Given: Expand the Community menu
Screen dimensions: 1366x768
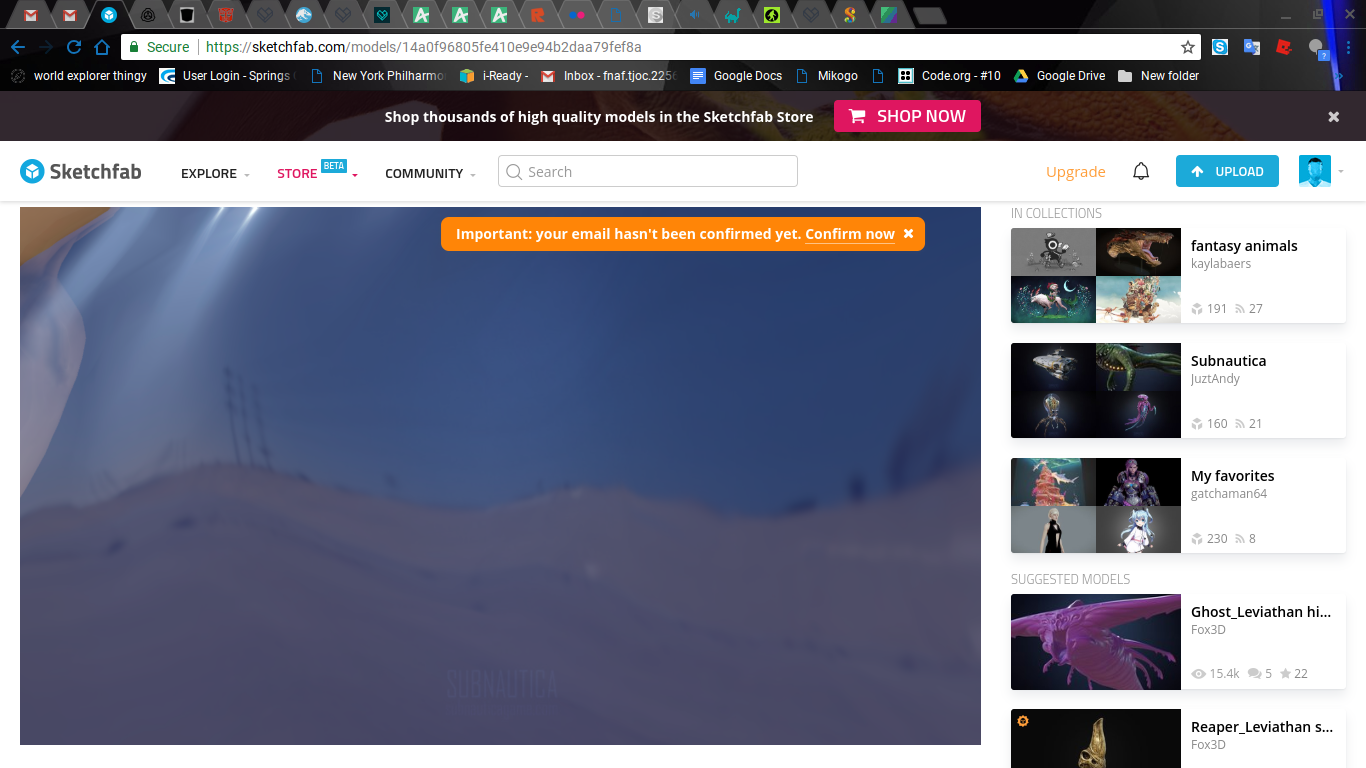Looking at the screenshot, I should click(x=430, y=173).
